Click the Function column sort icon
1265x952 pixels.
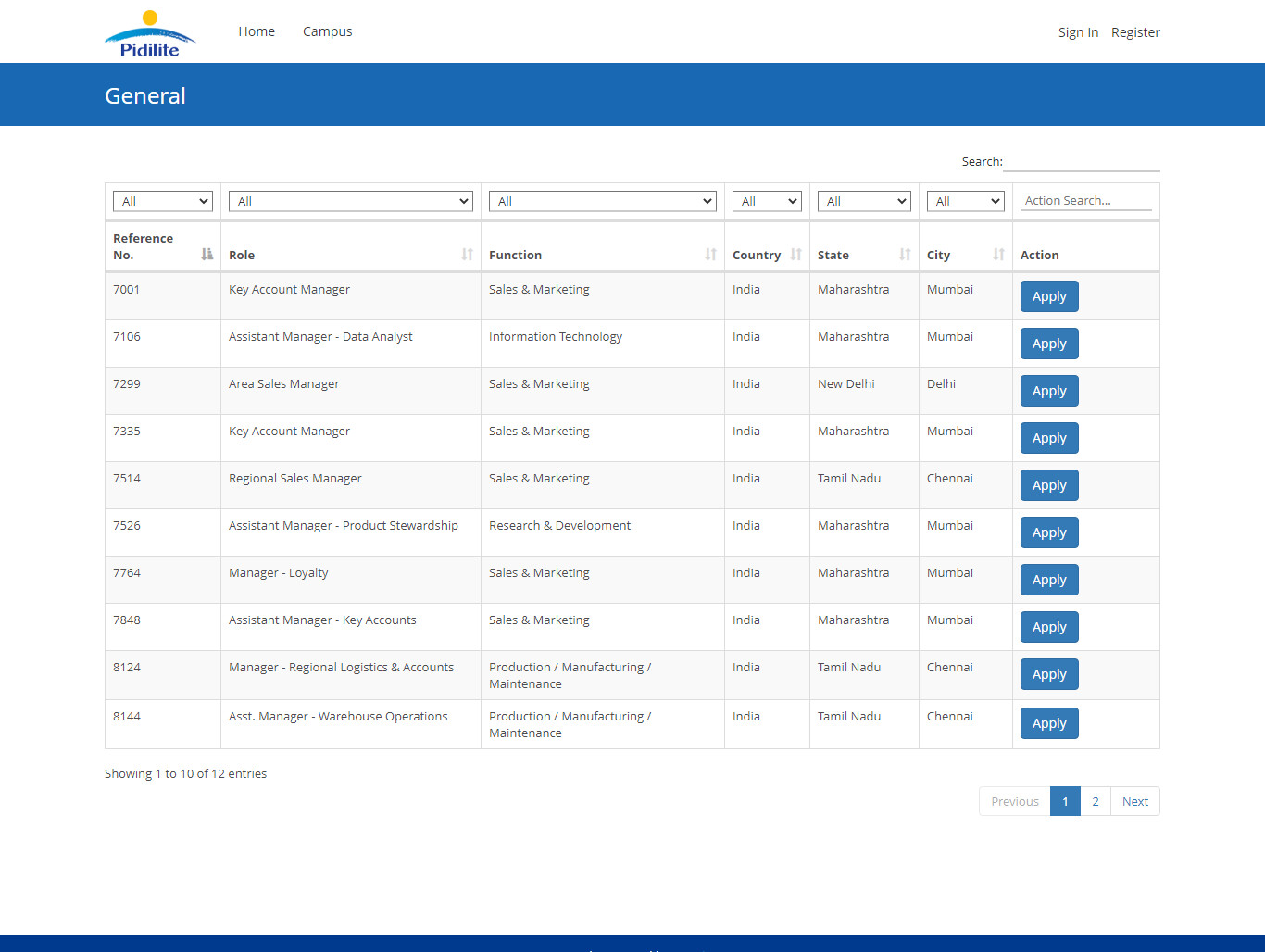710,254
